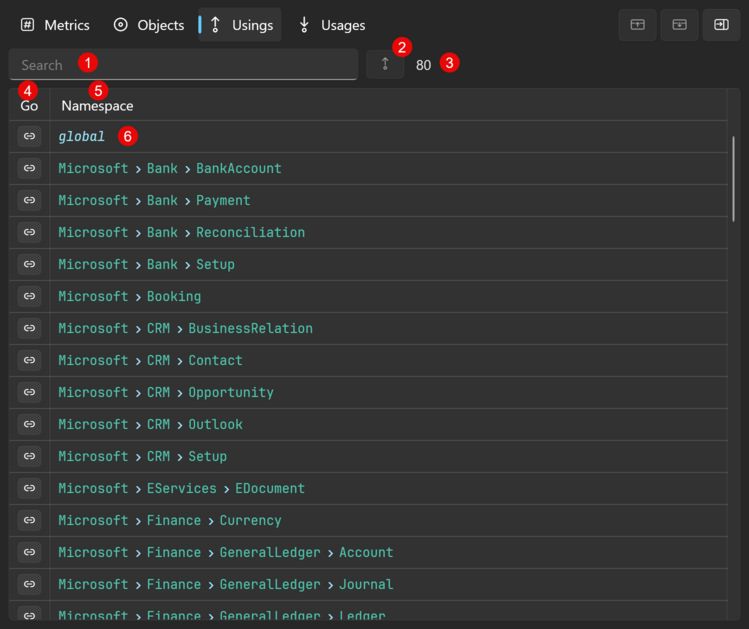Click the link icon for Microsoft CRM Outlook
This screenshot has width=749, height=629.
pos(29,424)
